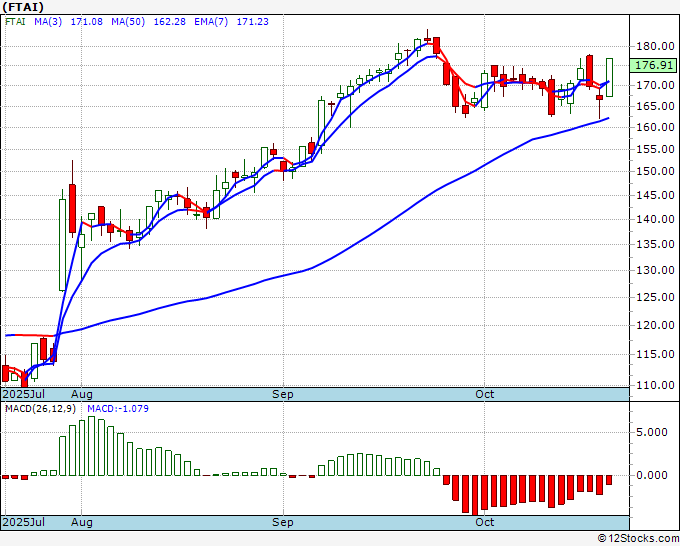This screenshot has width=680, height=546.
Task: Click the EMA(7) value 171.23
Action: (253, 22)
